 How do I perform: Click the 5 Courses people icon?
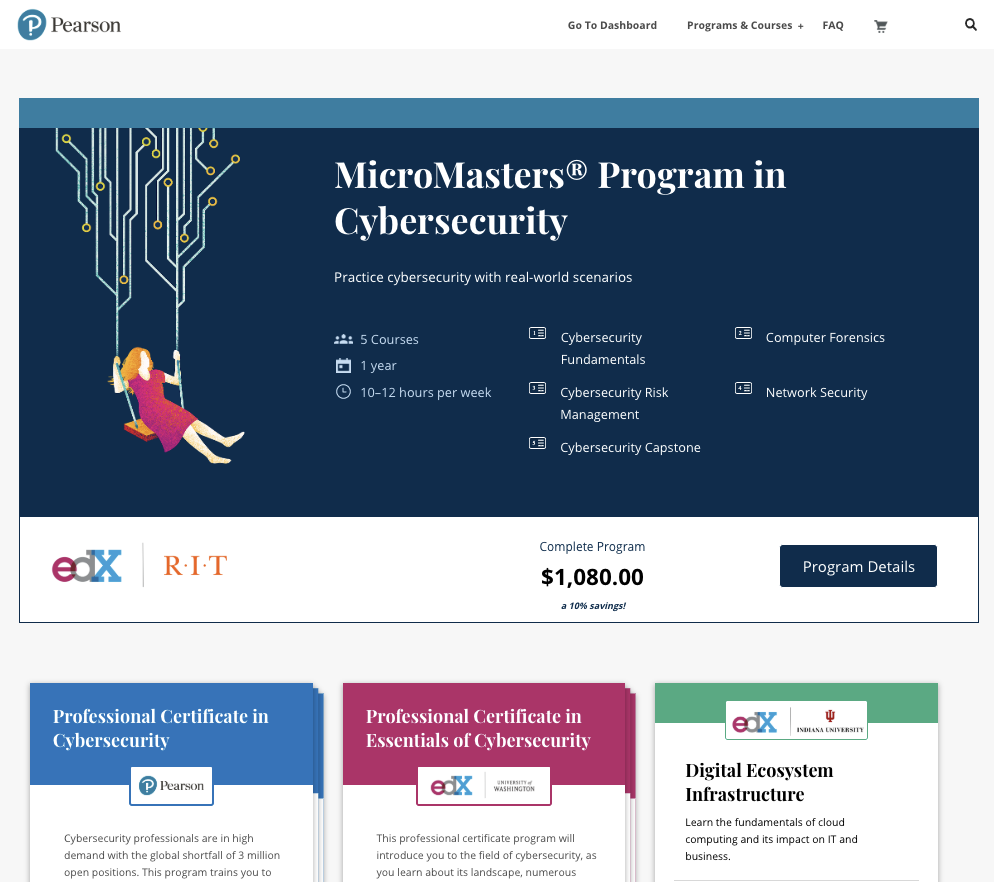(343, 339)
